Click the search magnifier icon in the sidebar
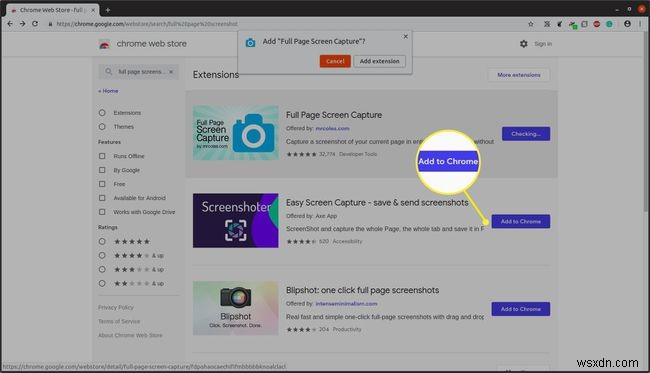The height and width of the screenshot is (373, 650). tap(109, 72)
